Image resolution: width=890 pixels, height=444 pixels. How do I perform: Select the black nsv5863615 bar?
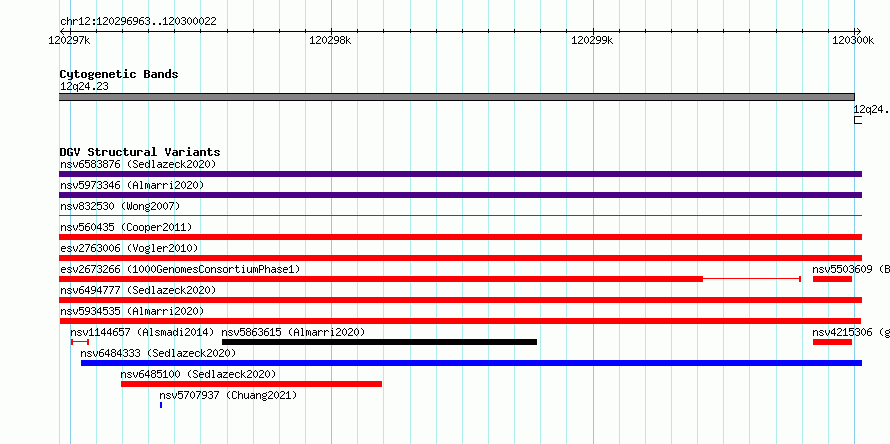pos(379,342)
